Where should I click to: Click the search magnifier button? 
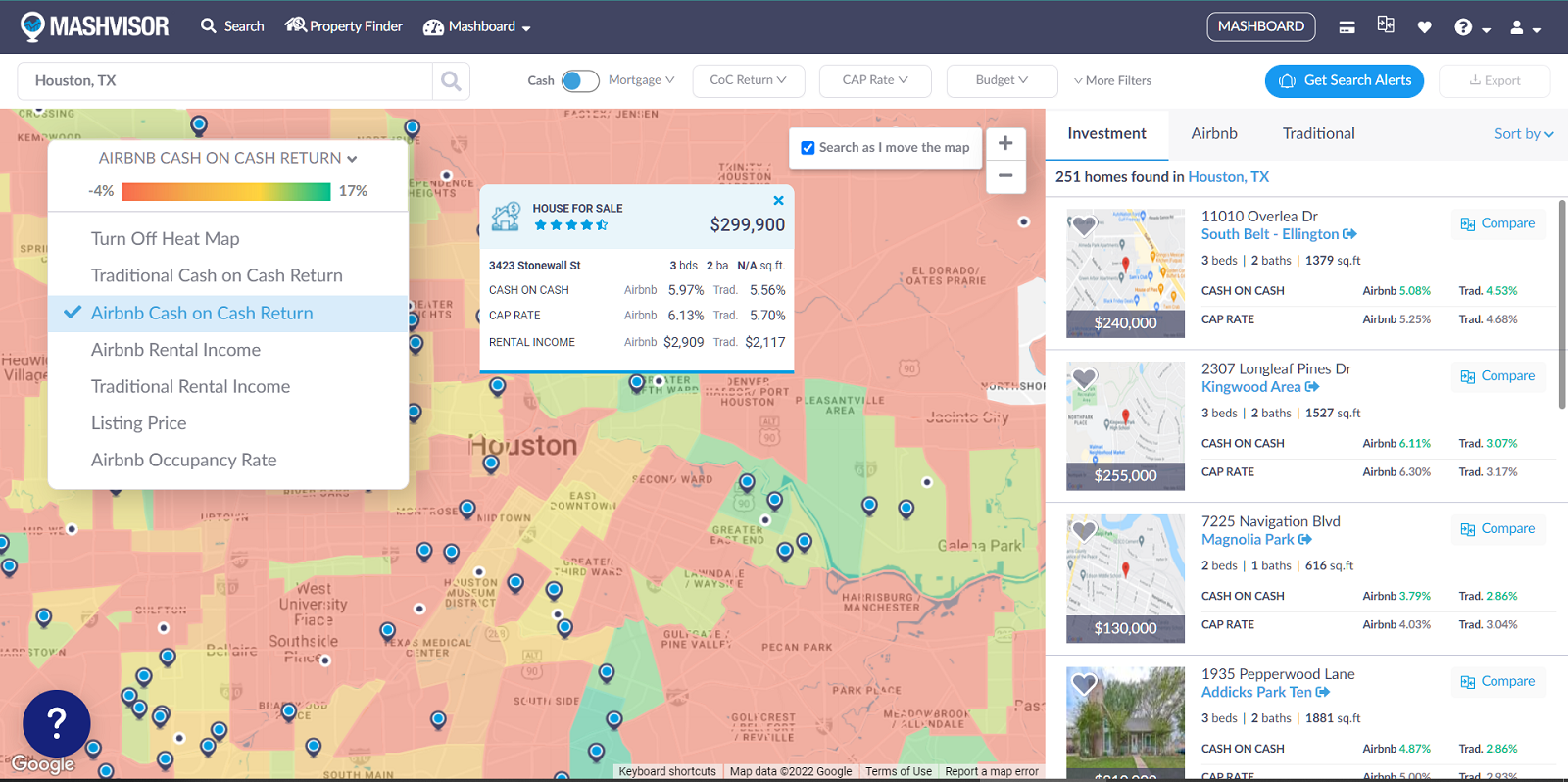pos(451,81)
